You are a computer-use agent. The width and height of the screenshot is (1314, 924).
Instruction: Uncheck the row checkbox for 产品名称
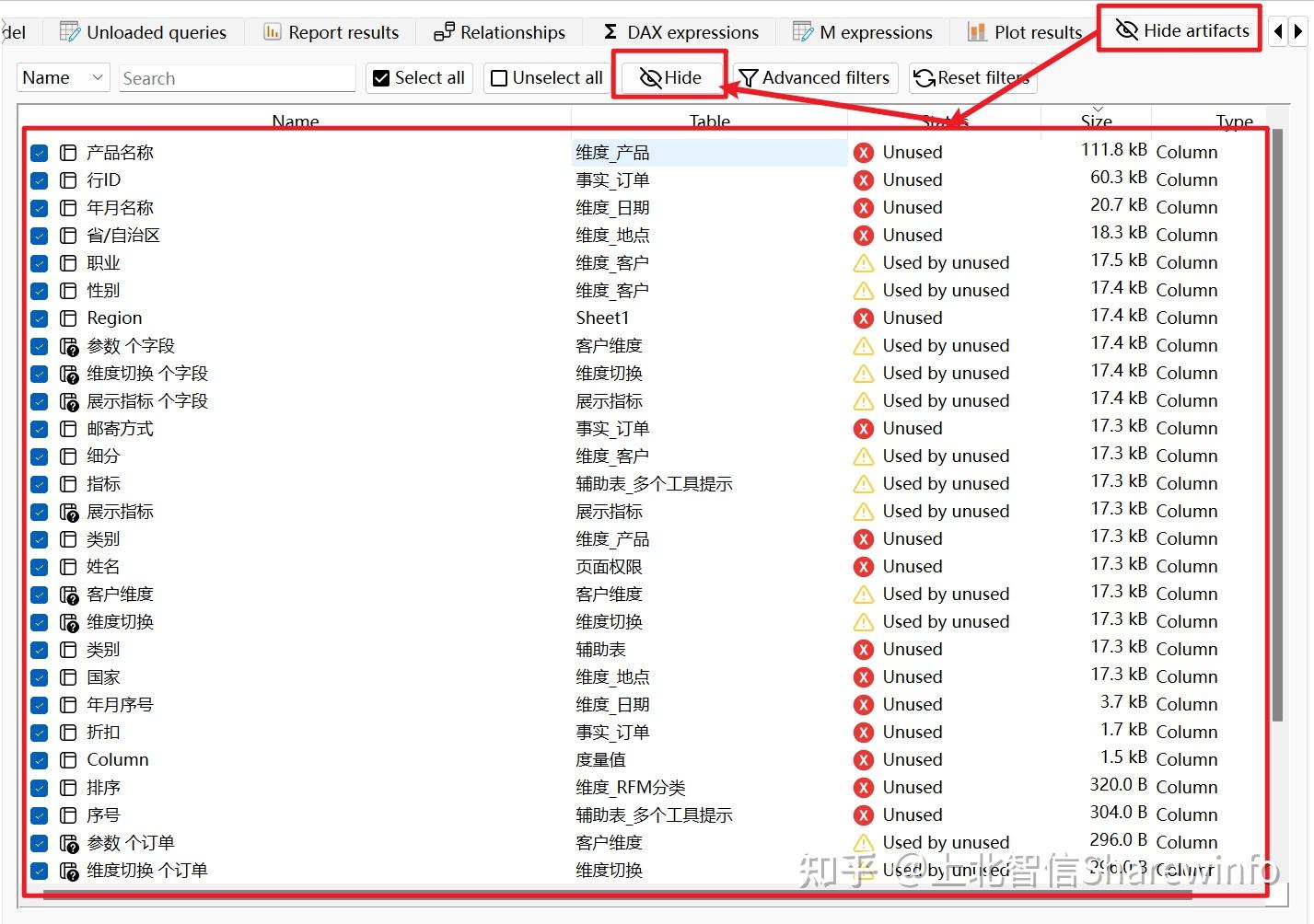[x=39, y=152]
